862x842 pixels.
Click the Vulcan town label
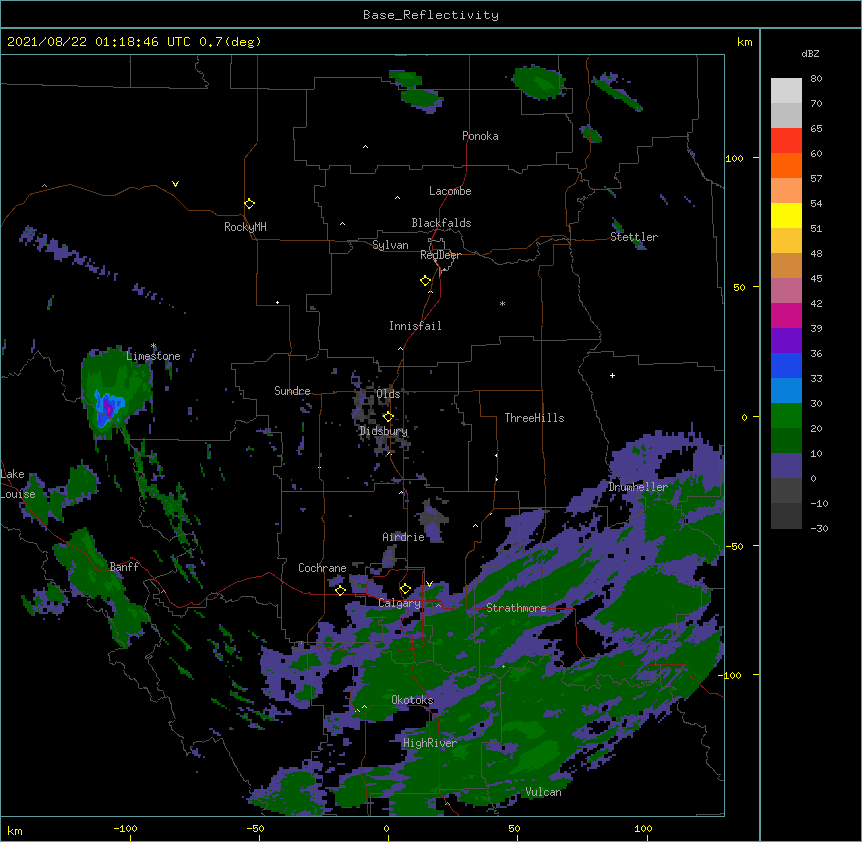point(543,792)
